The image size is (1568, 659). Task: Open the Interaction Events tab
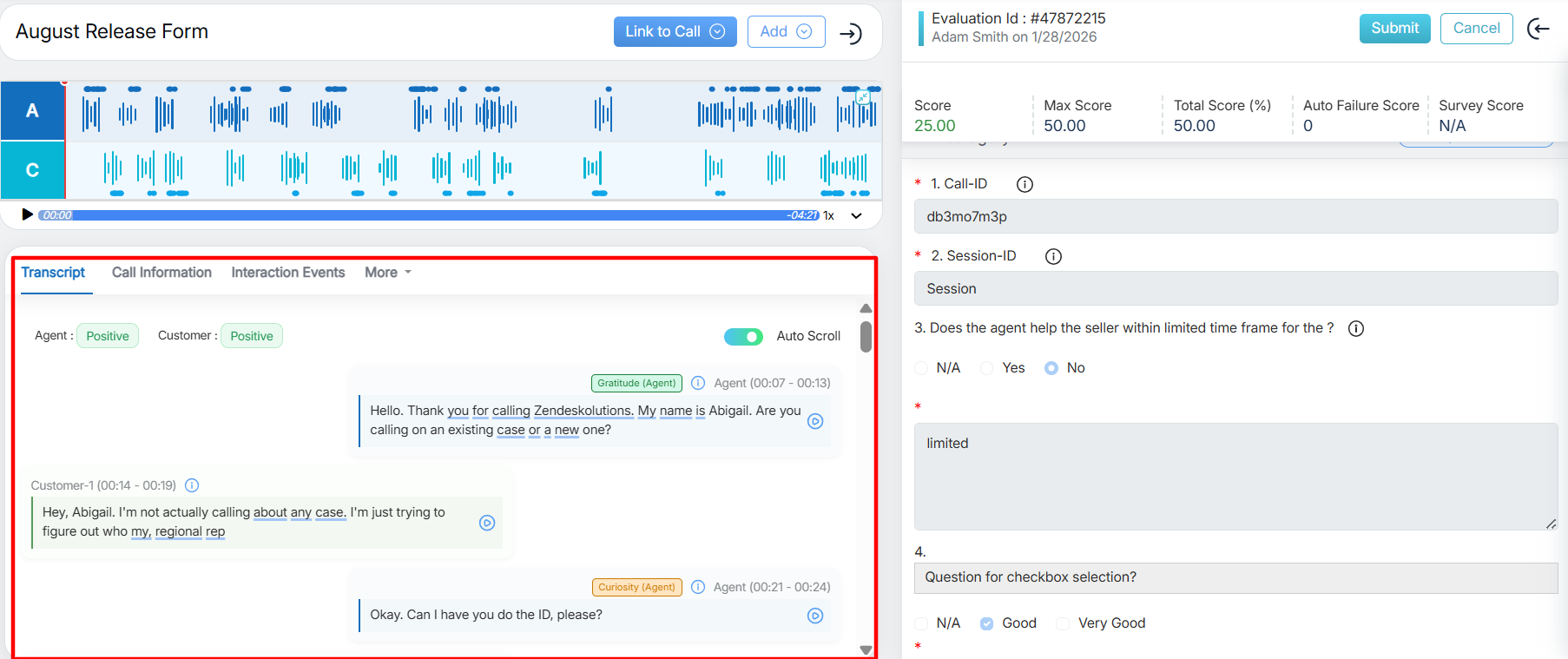pyautogui.click(x=287, y=273)
